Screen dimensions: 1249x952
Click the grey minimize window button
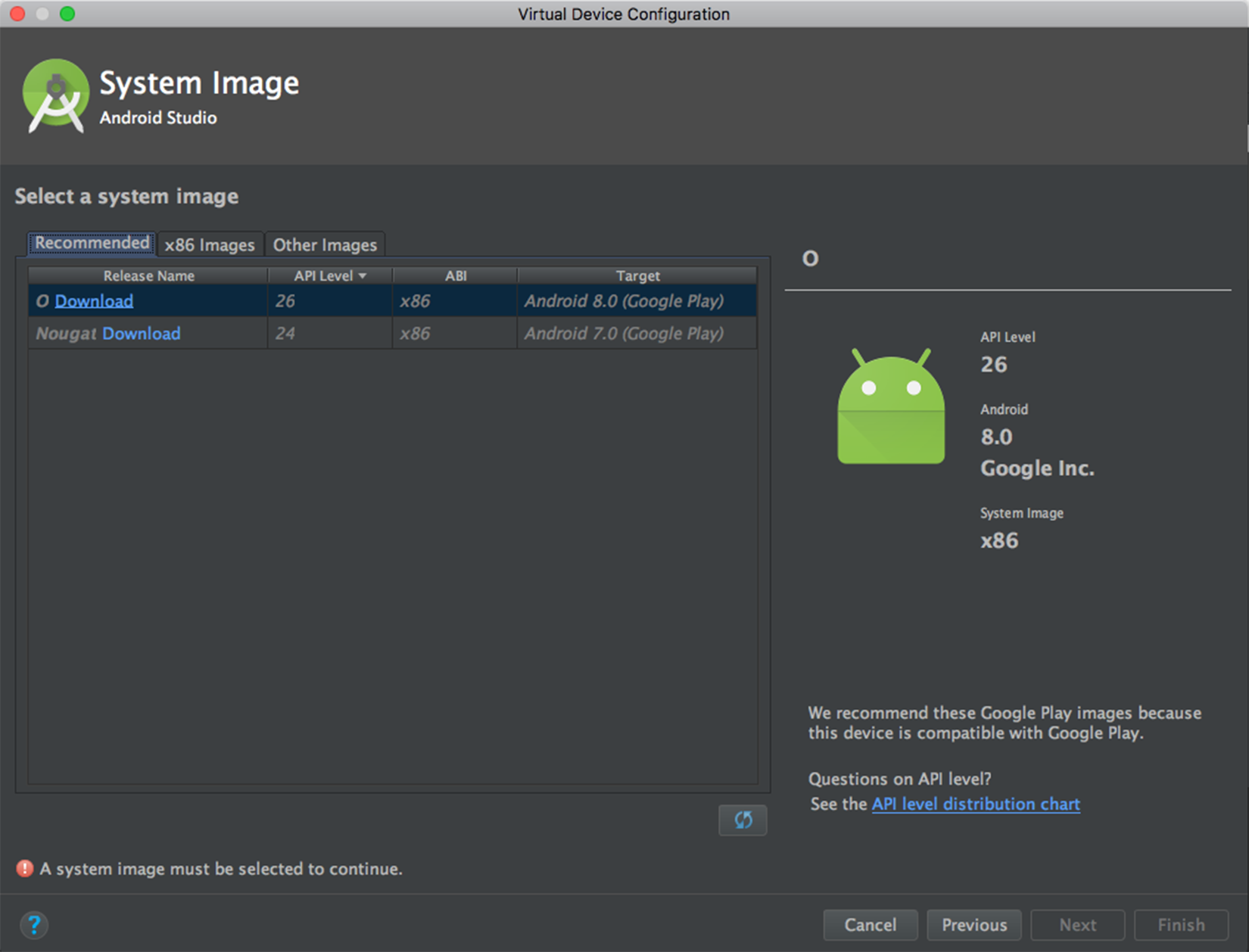pyautogui.click(x=42, y=14)
